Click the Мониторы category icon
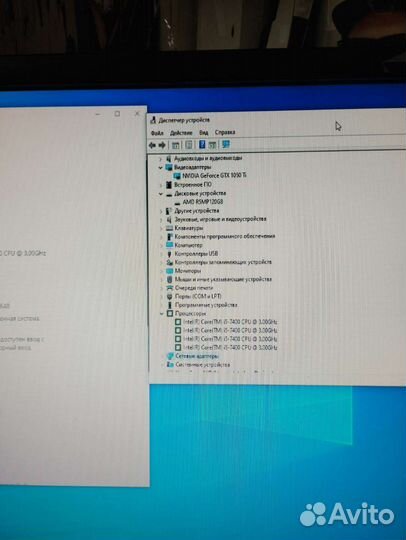 [169, 271]
